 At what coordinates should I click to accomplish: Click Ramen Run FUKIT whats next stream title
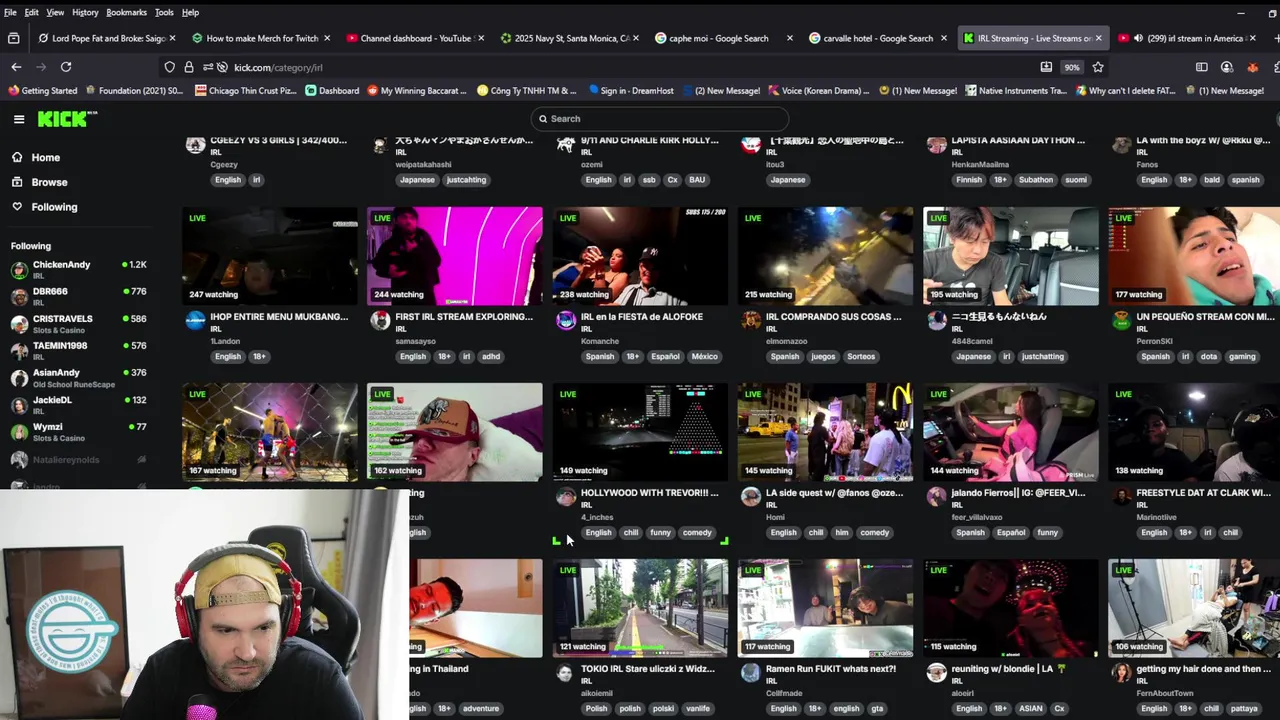pos(831,669)
